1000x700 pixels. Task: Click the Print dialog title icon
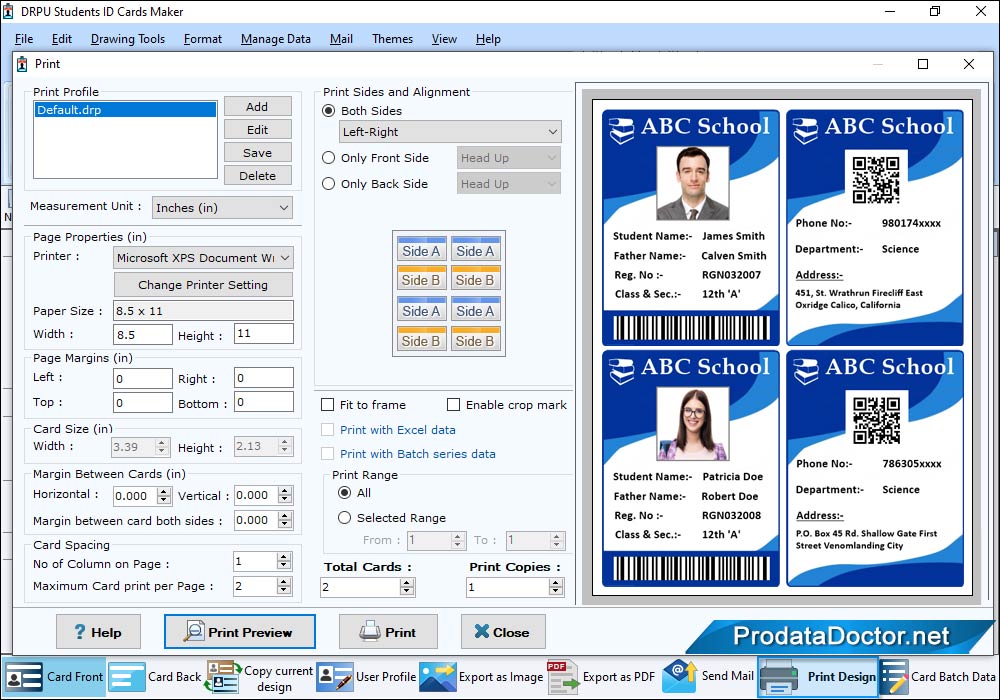22,64
